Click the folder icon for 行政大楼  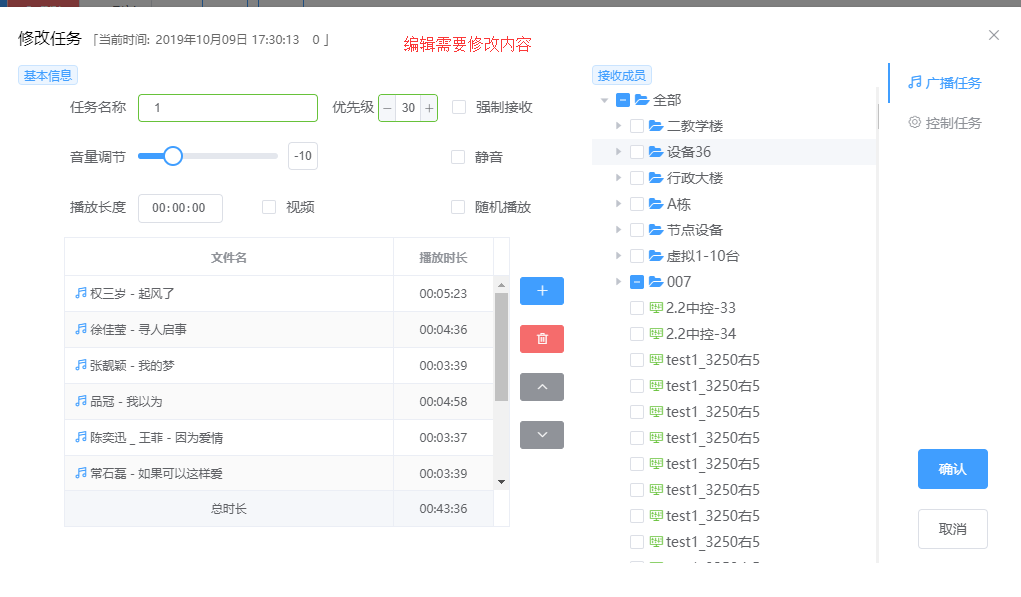coord(657,178)
